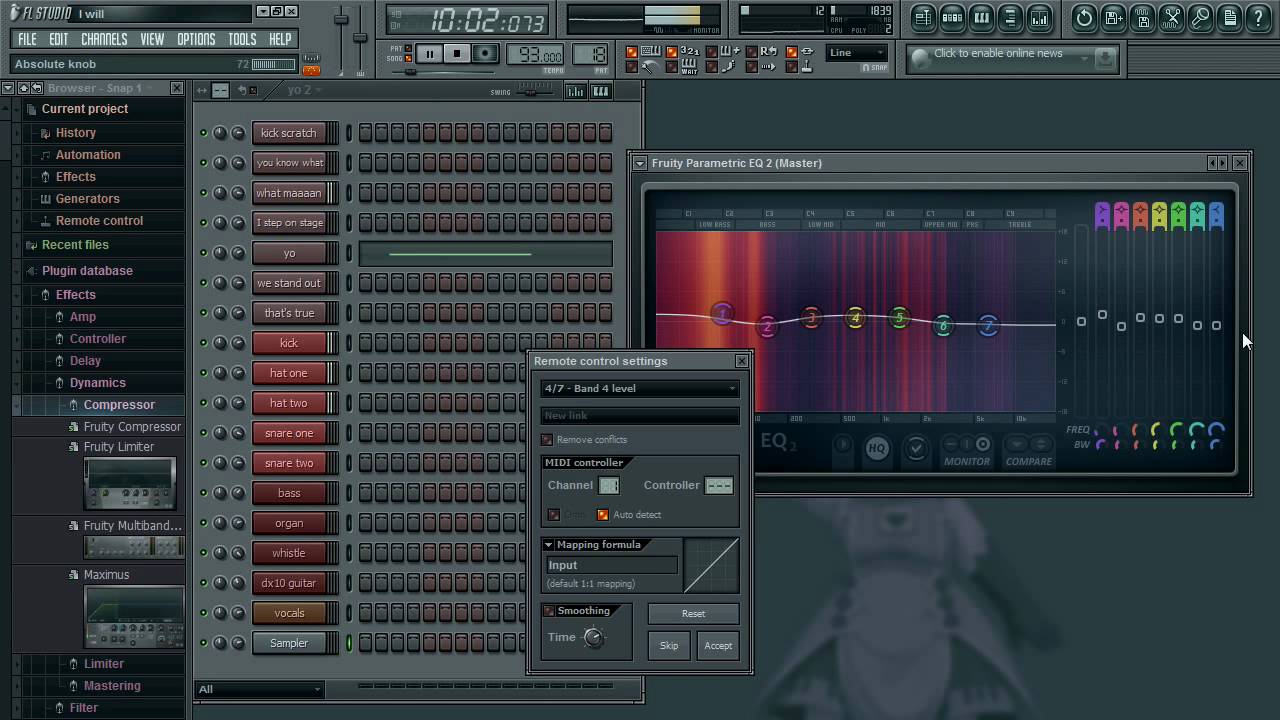
Task: Select the kick scratch channel button
Action: 288,133
